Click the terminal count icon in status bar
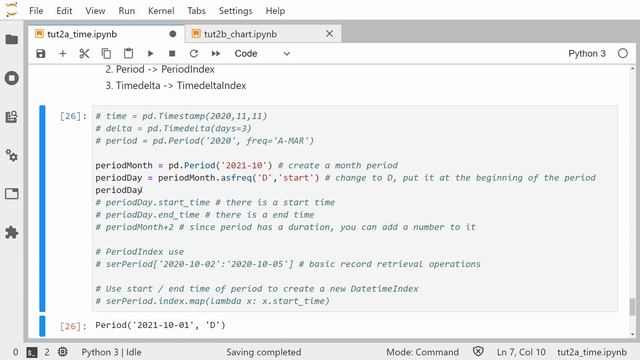 (32, 352)
